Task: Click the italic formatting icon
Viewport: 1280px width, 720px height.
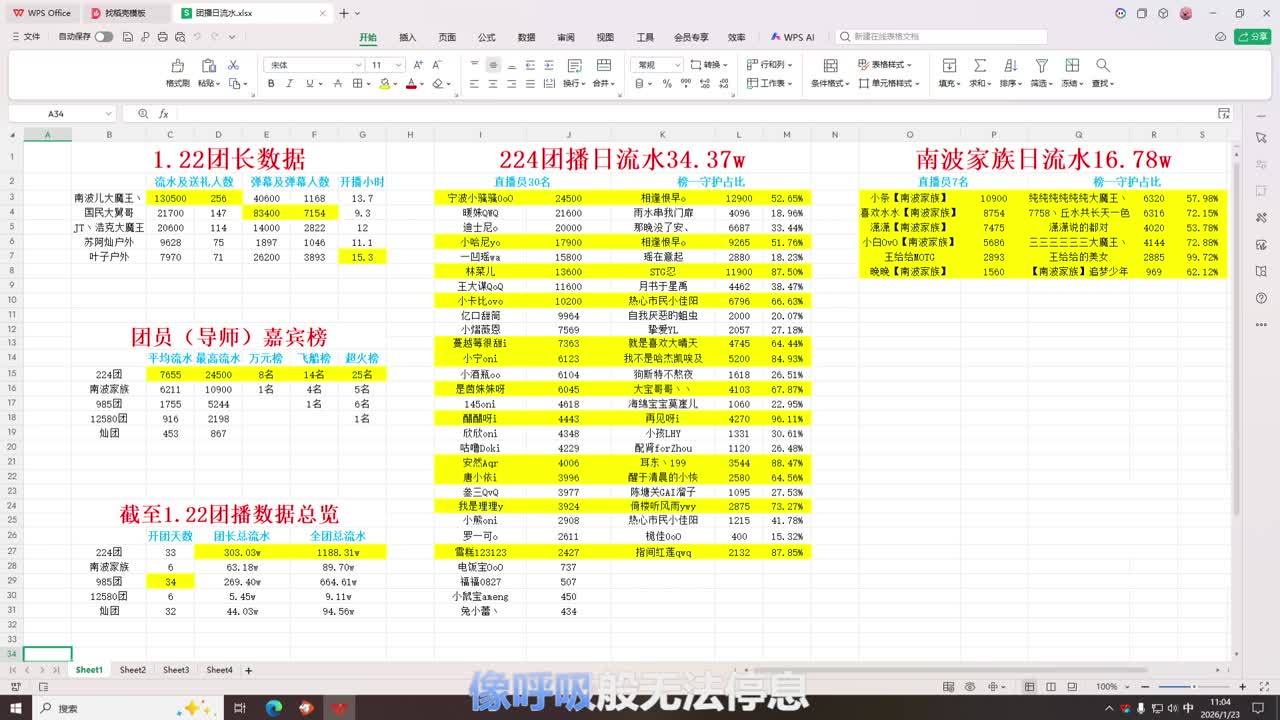Action: [x=290, y=84]
